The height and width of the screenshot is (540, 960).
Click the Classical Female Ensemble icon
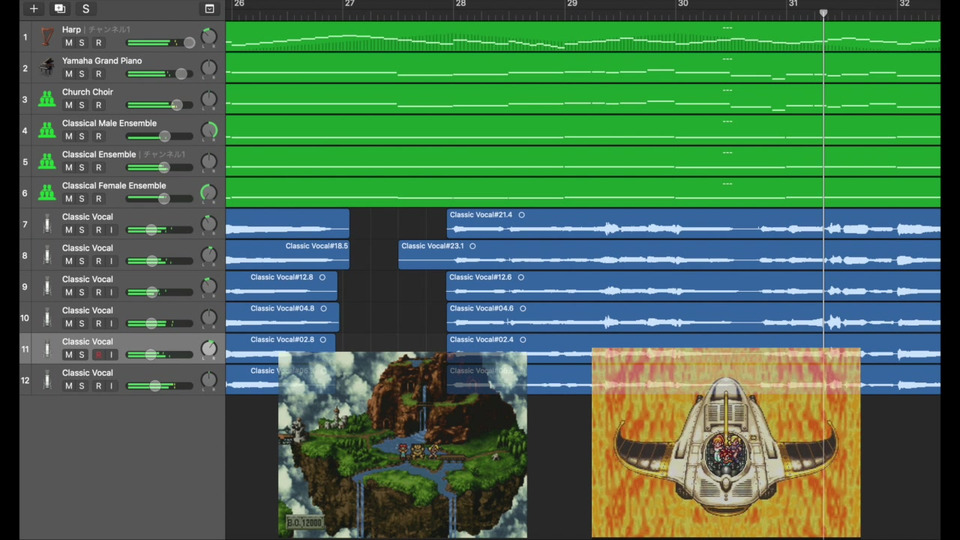pos(47,192)
